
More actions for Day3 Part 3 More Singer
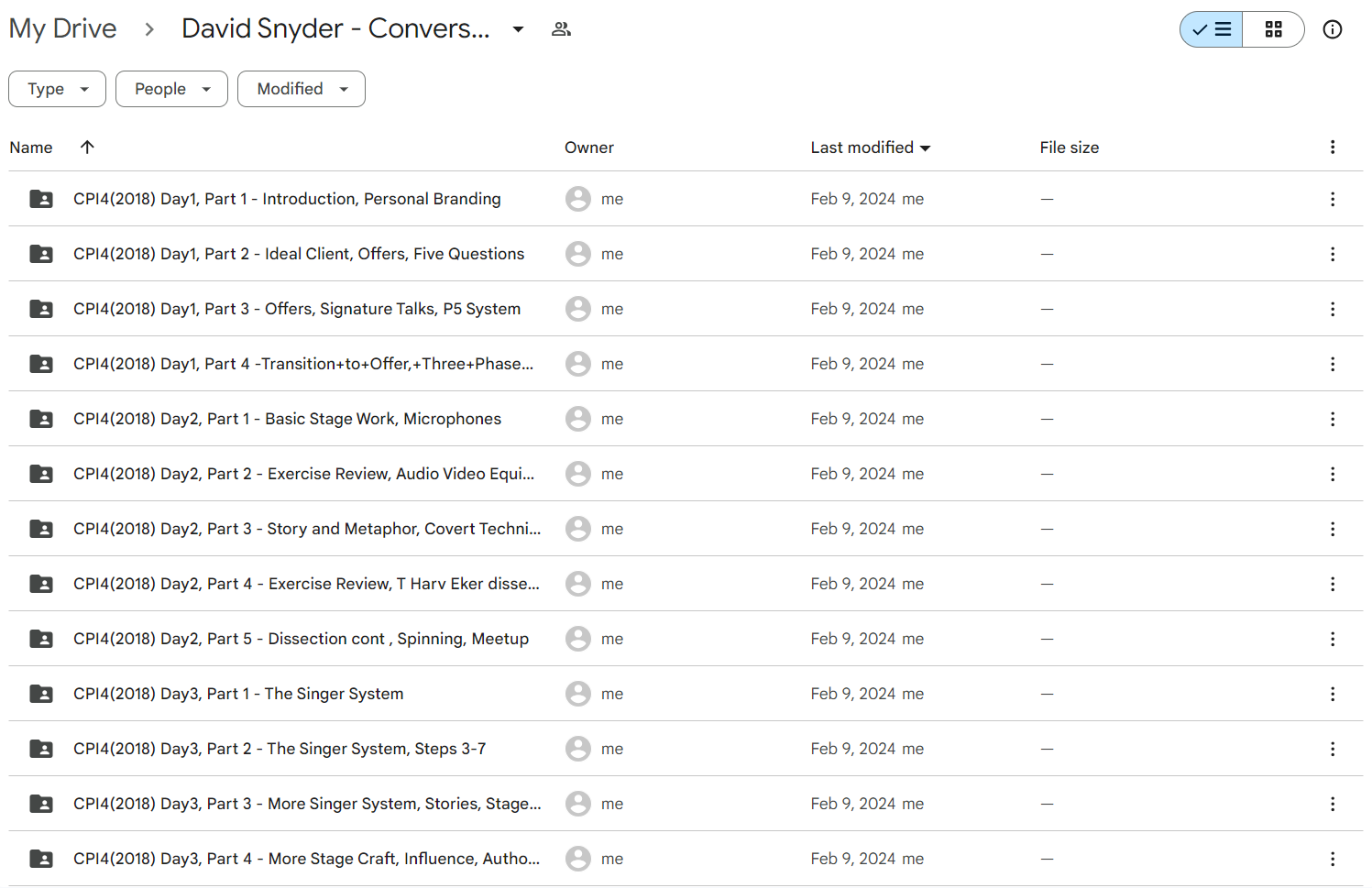1333,804
